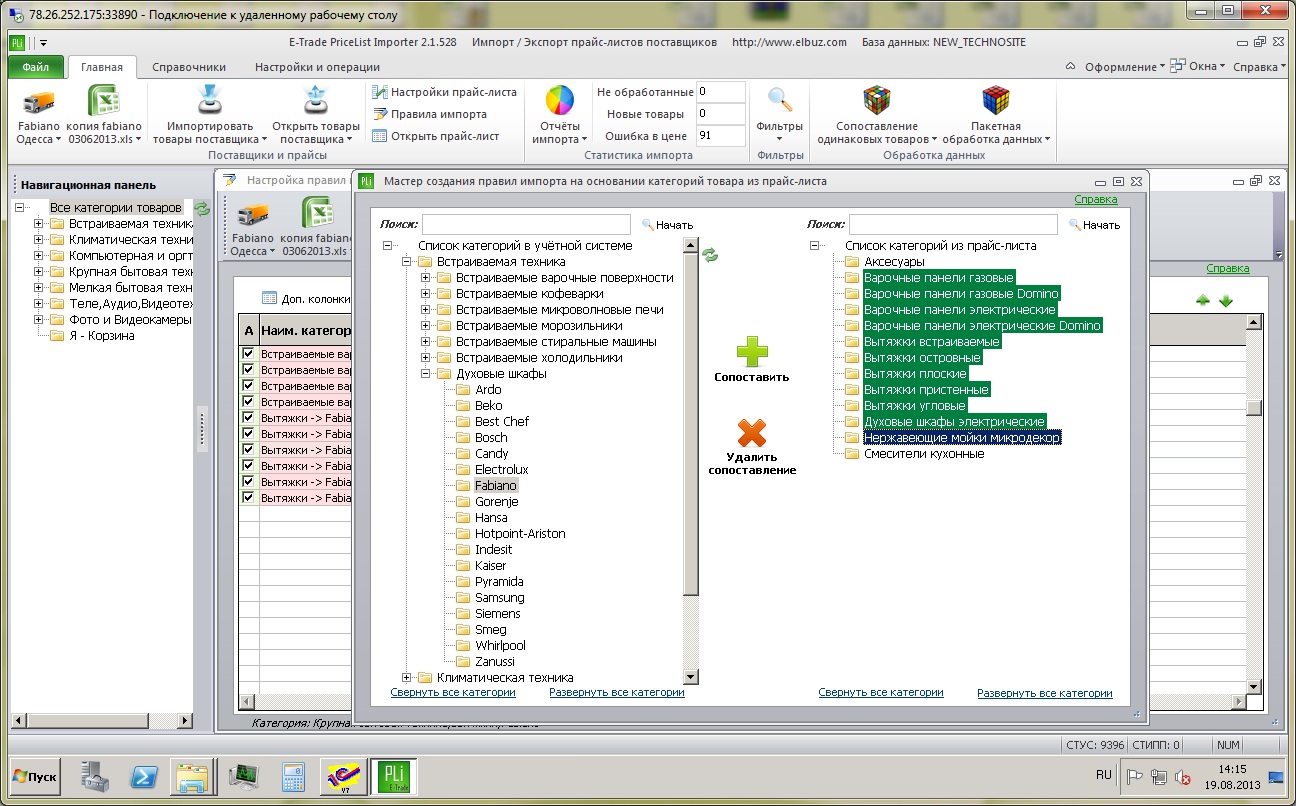
Task: Toggle the last checkbox in rules table
Action: (x=249, y=498)
